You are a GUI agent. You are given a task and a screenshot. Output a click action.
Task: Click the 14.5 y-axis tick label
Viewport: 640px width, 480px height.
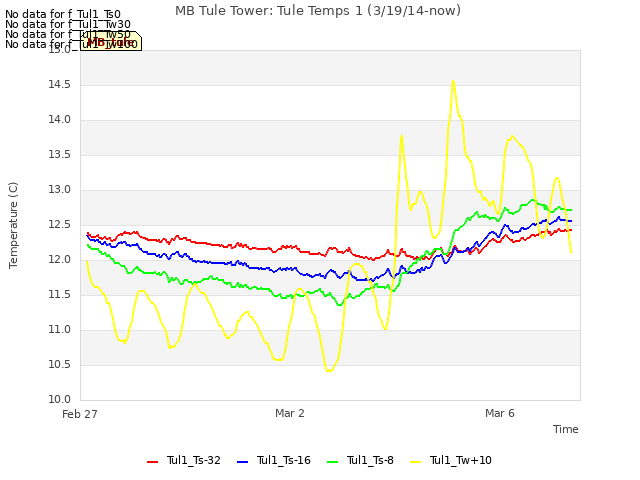click(x=60, y=85)
